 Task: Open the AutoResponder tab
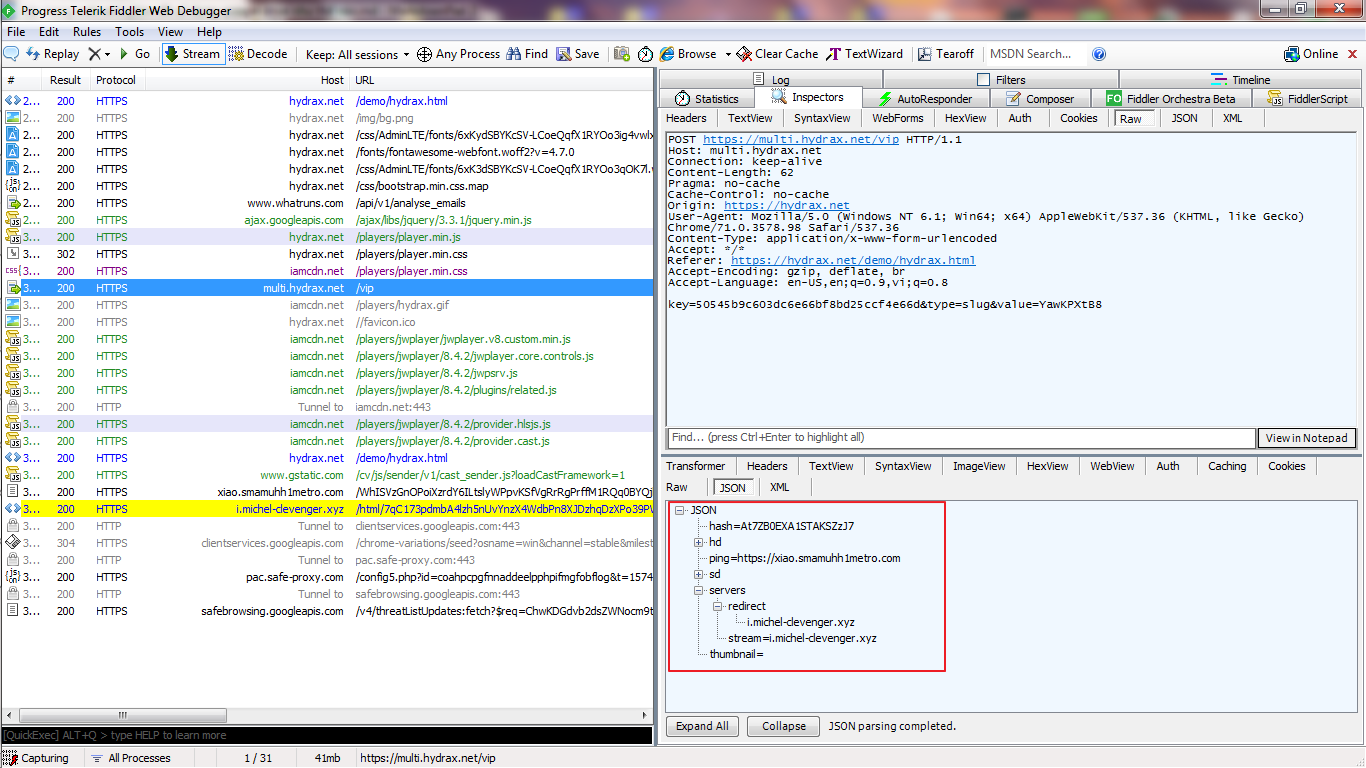point(925,98)
